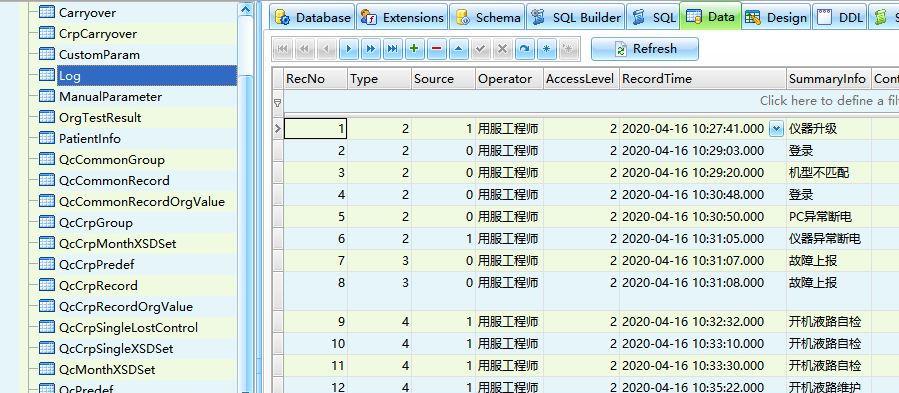Sort by RecordTime column header
This screenshot has height=393, width=899.
pos(702,79)
